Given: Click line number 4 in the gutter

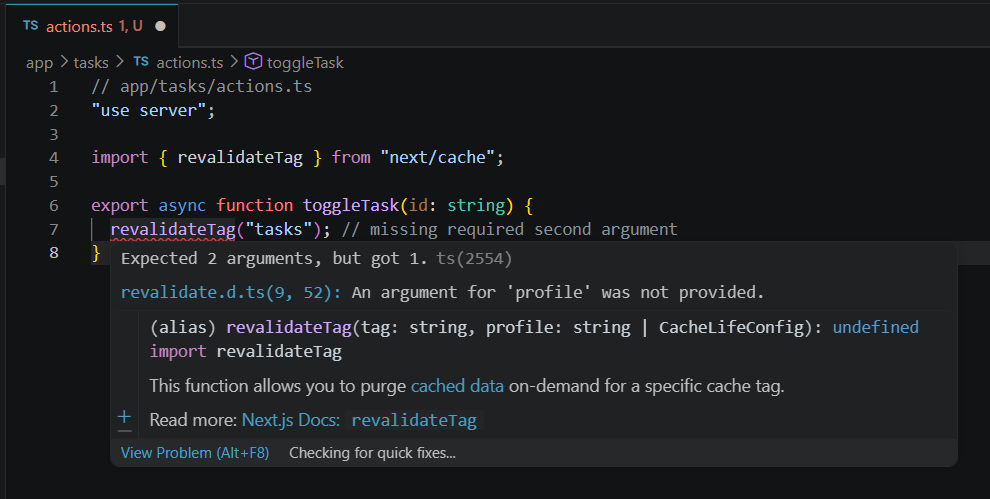Looking at the screenshot, I should 54,157.
